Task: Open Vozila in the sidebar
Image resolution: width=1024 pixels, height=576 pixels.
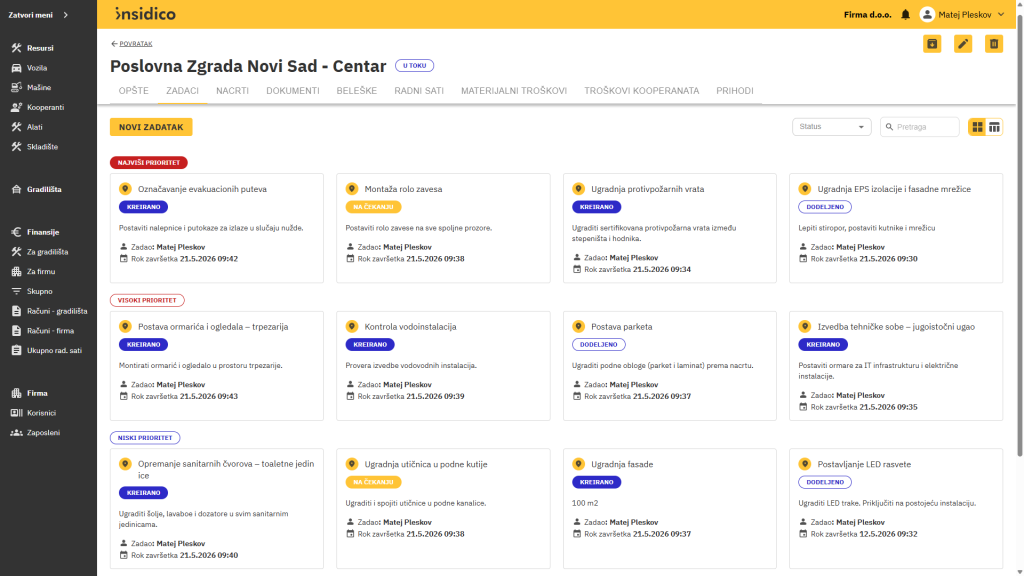Action: 37,68
